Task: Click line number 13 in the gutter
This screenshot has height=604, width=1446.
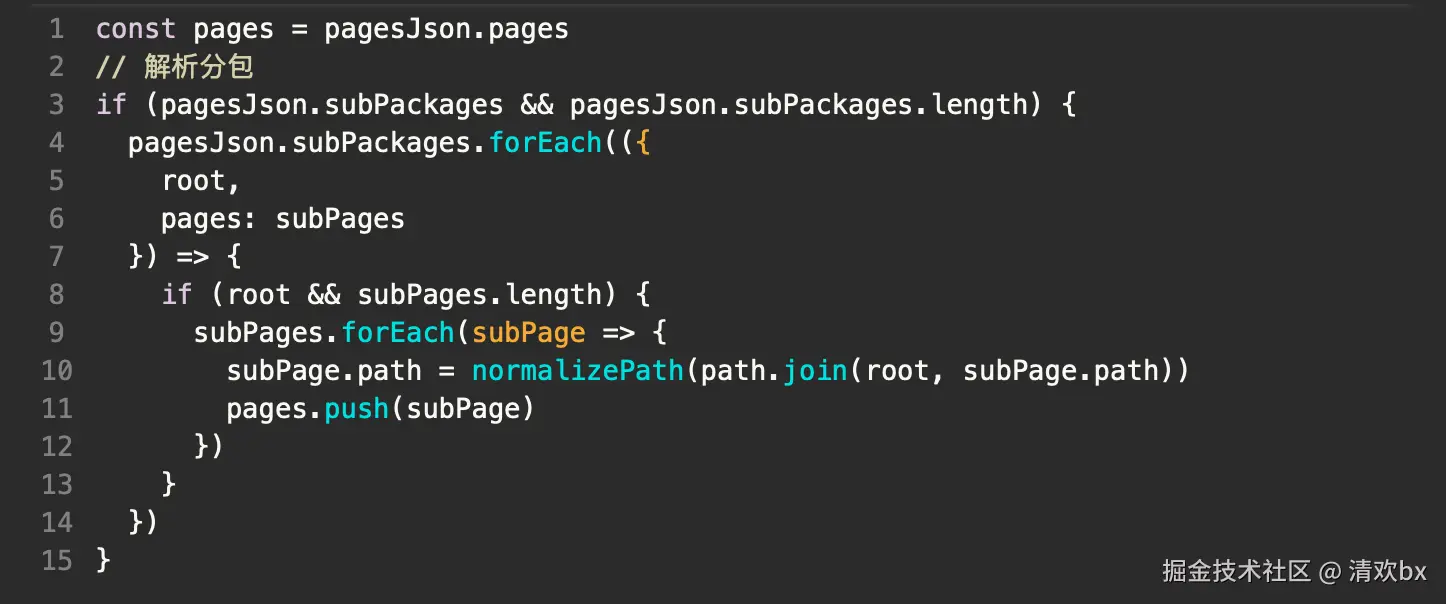Action: pos(56,485)
